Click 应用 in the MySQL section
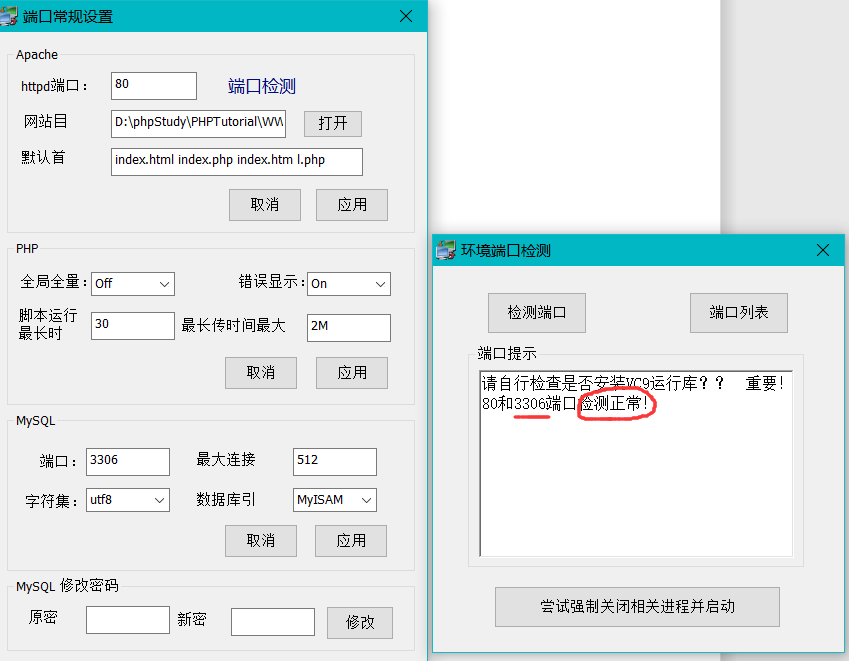 [x=351, y=539]
